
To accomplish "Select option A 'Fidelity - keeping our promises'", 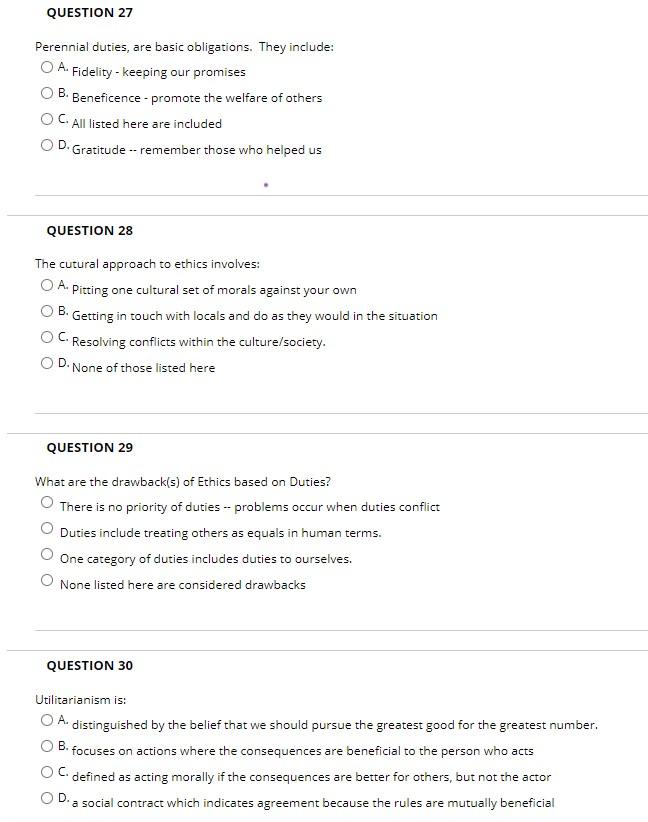I will 46,66.
